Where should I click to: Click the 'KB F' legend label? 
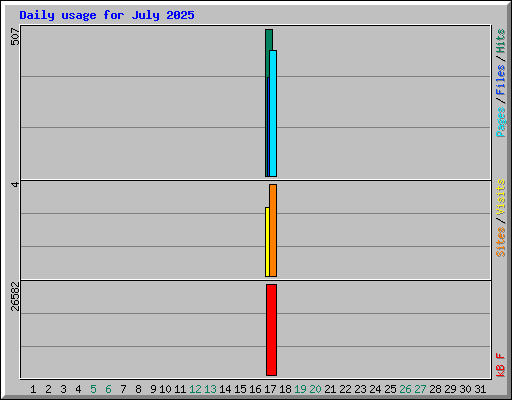(501, 365)
